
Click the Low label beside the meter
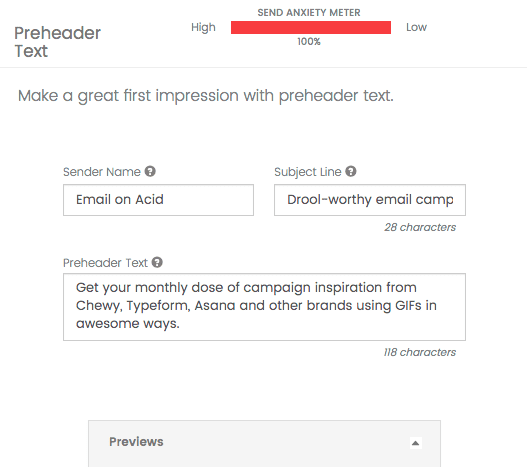tap(416, 27)
